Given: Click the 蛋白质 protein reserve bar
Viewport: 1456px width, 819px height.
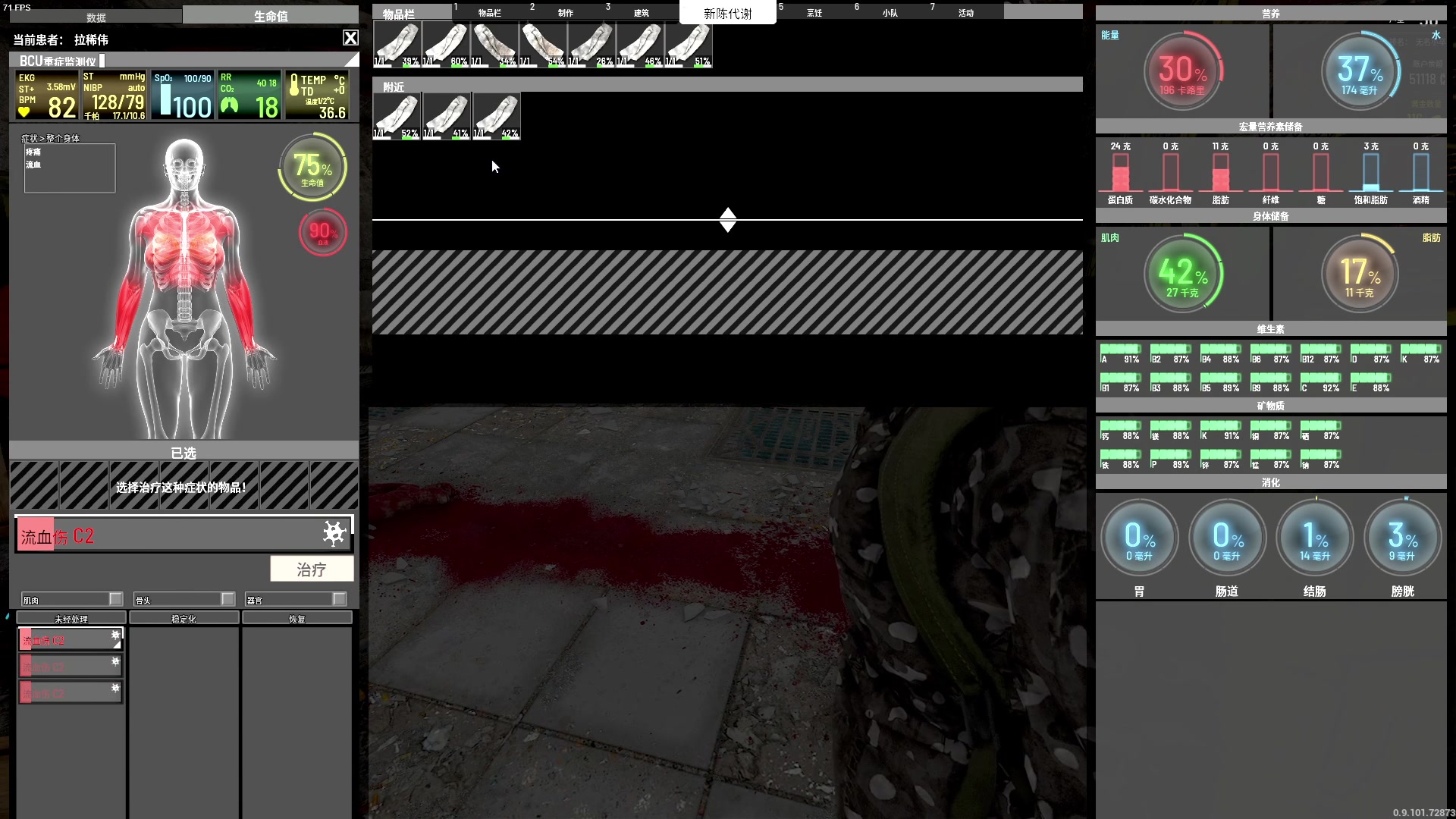Looking at the screenshot, I should pos(1120,172).
